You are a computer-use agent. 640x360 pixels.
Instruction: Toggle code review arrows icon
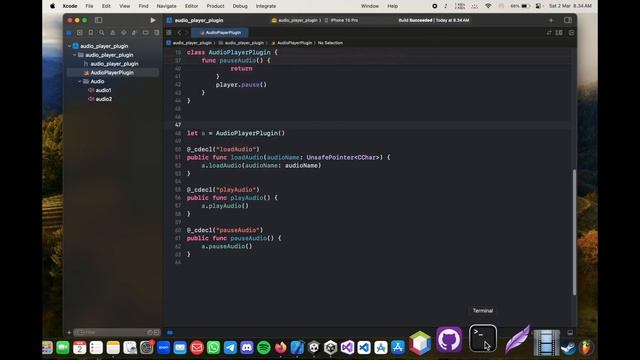(549, 33)
